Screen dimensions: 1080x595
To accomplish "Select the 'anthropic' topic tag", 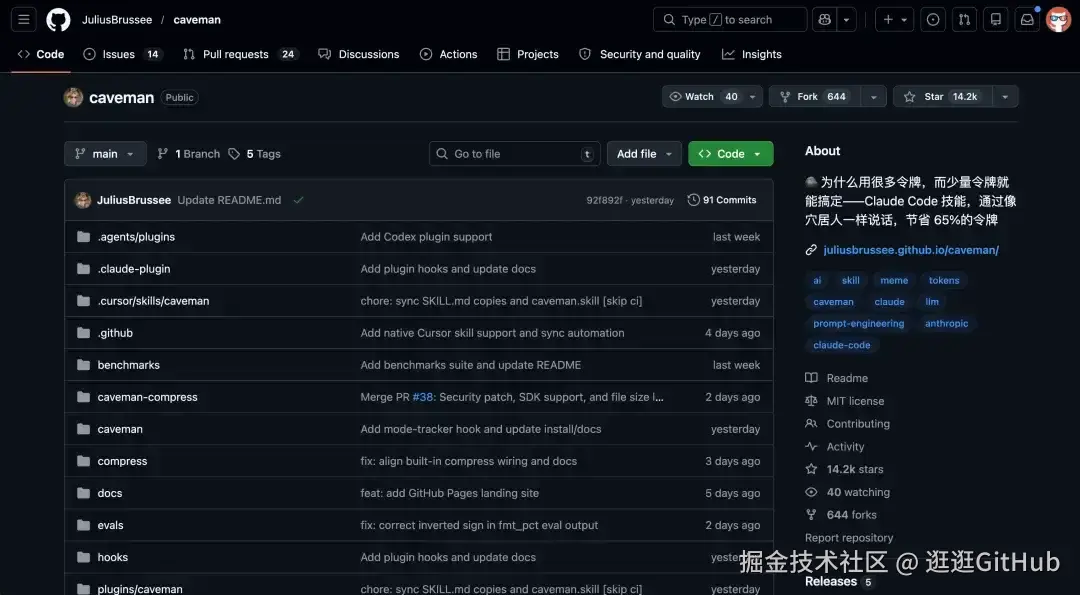I will [x=946, y=324].
